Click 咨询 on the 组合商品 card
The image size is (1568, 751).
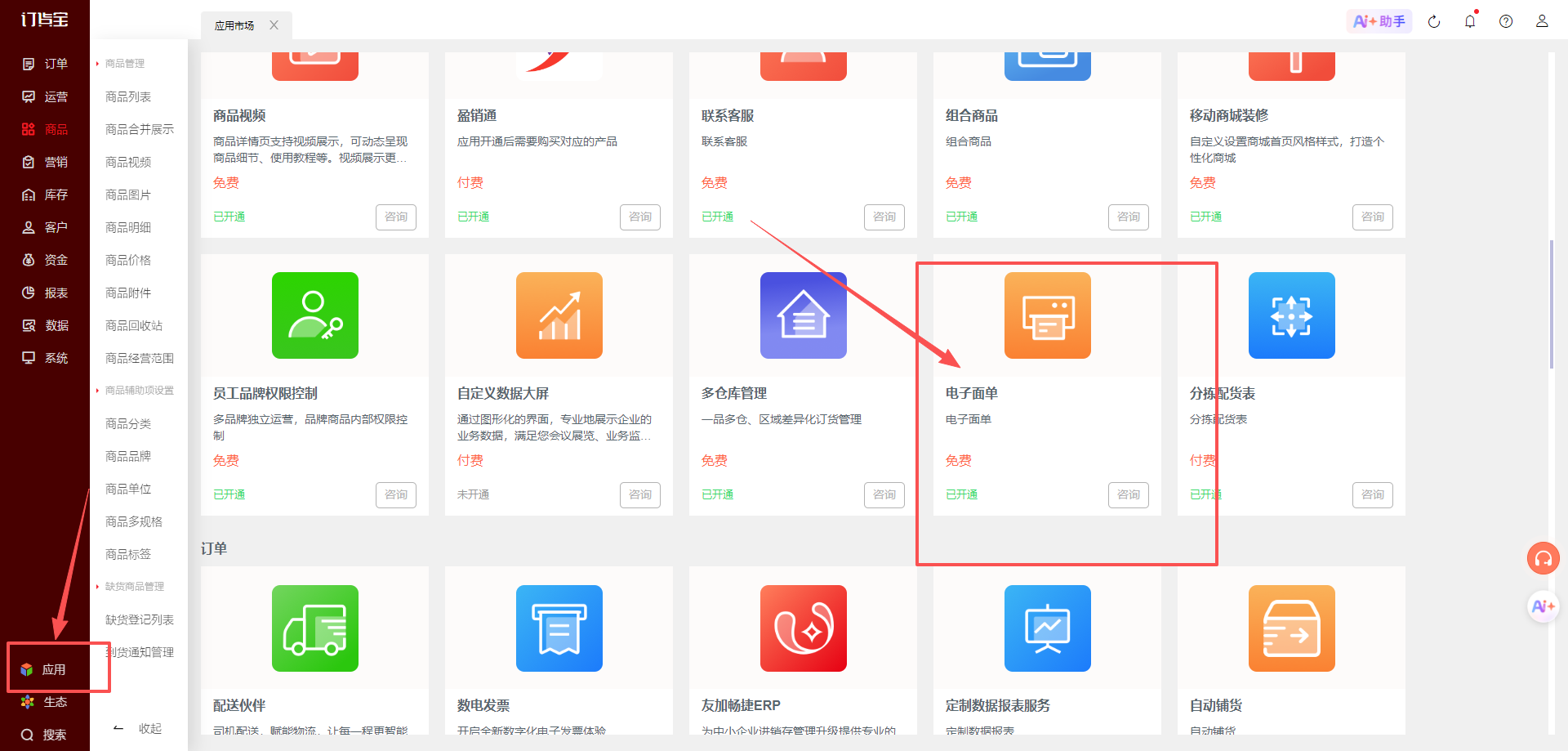click(x=1129, y=217)
